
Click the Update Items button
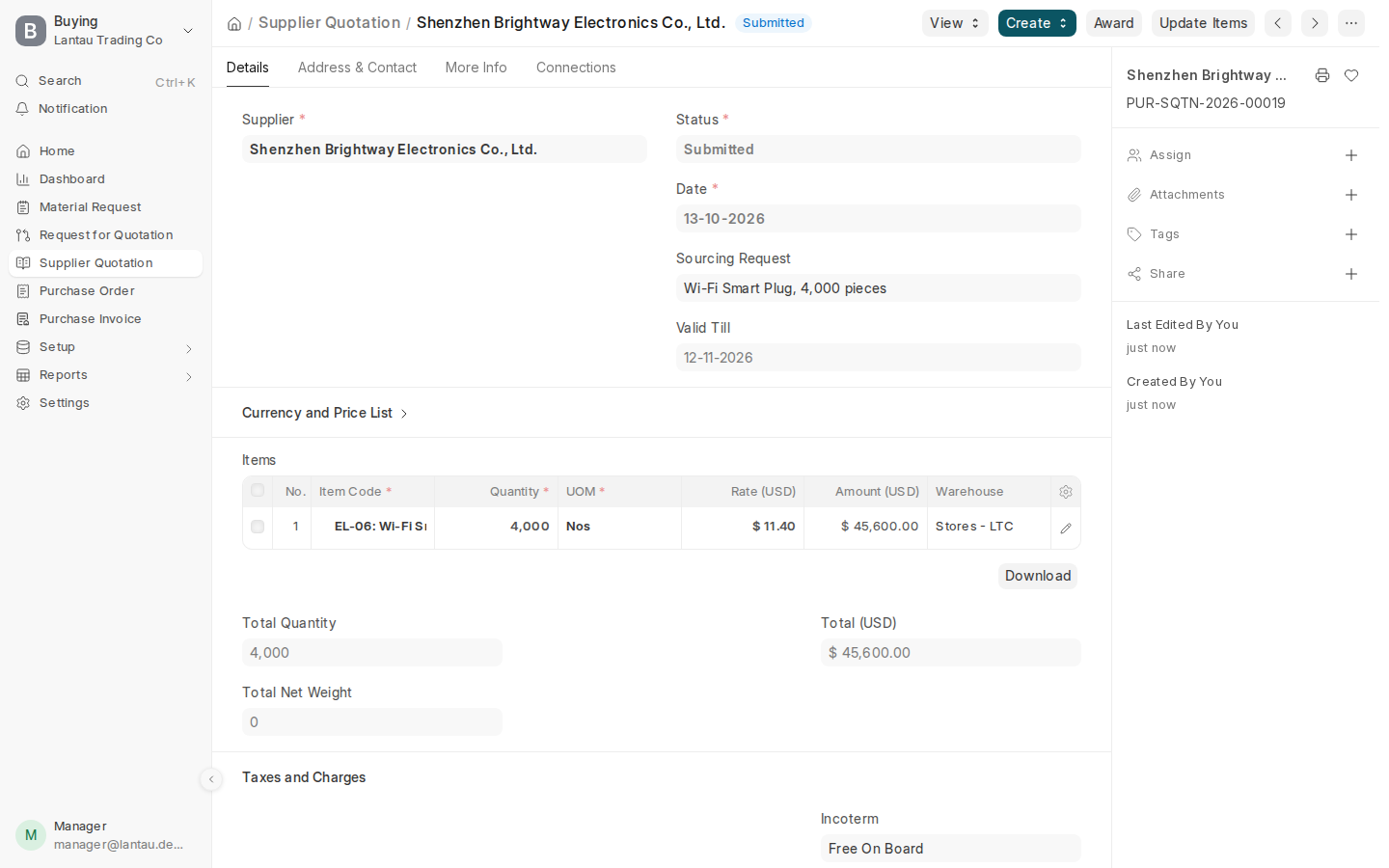click(x=1203, y=23)
